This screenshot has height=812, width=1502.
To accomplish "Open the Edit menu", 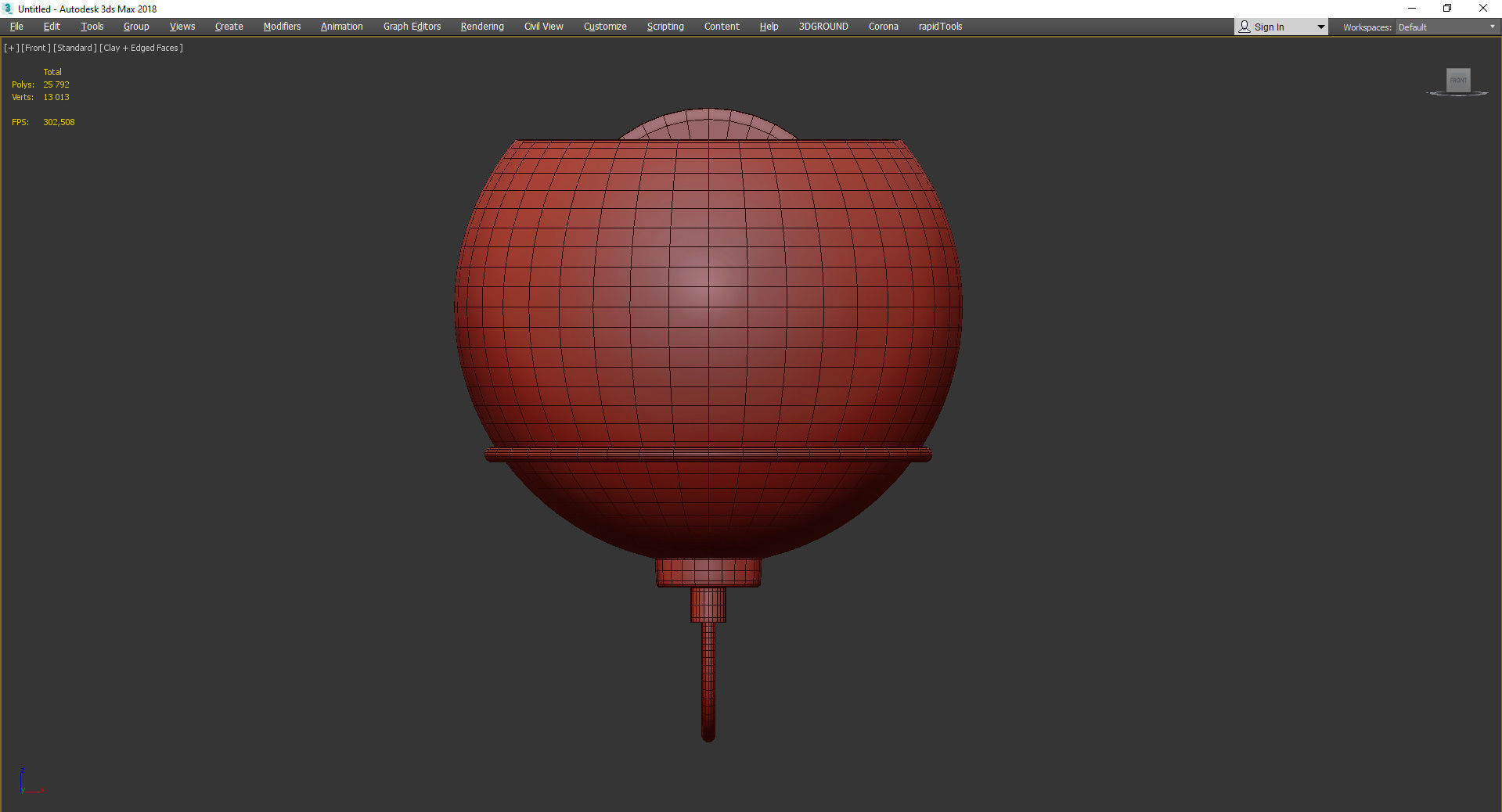I will point(52,27).
